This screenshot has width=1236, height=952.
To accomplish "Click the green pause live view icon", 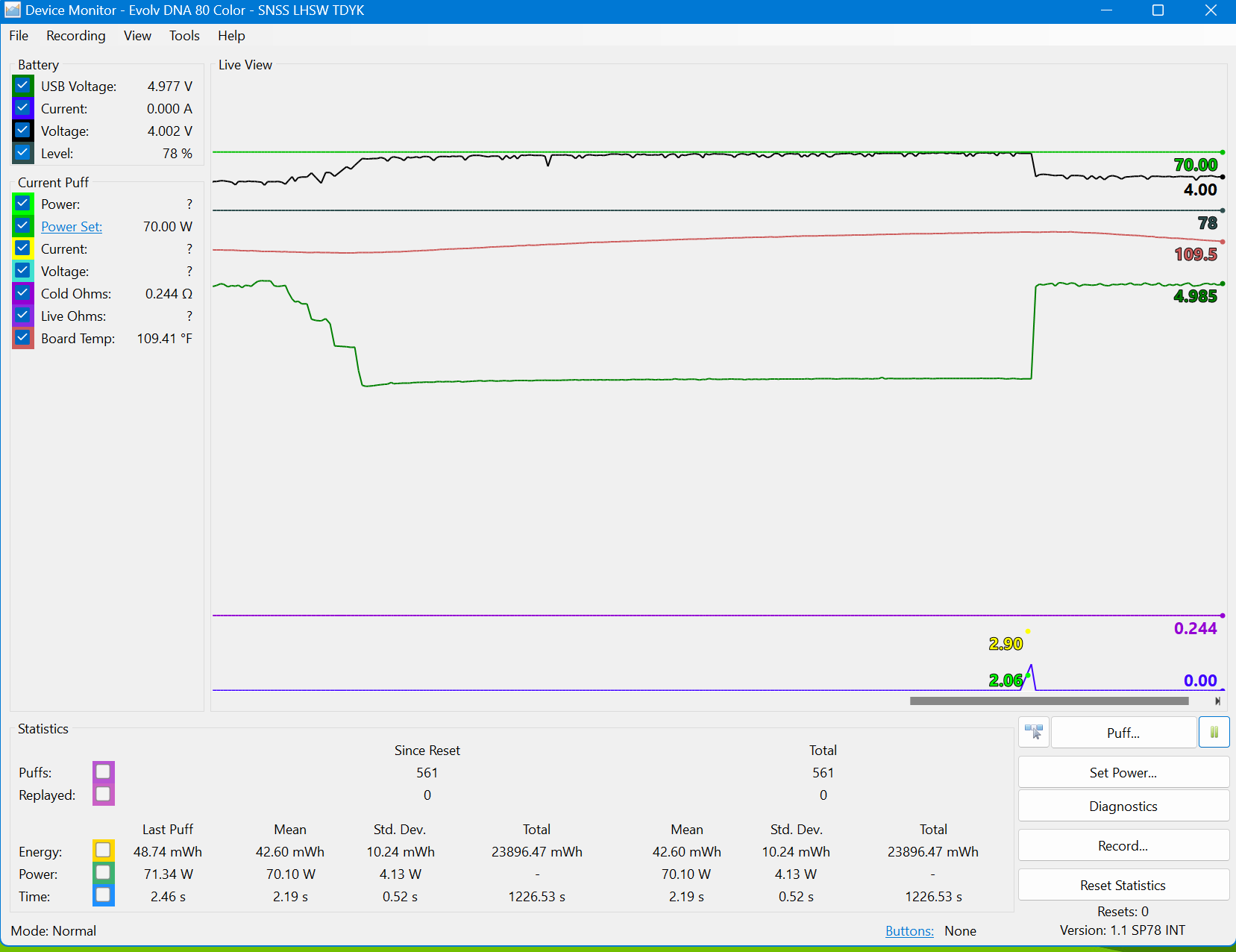I will click(1214, 733).
